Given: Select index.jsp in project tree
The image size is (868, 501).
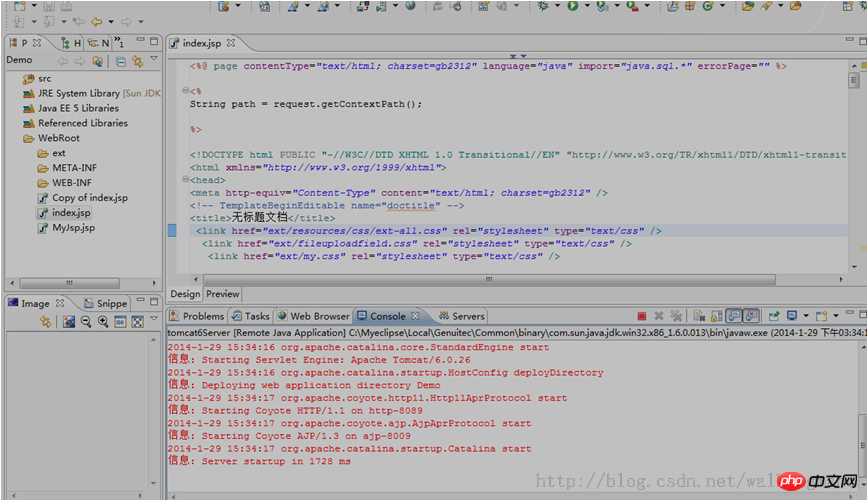Looking at the screenshot, I should pos(64,213).
